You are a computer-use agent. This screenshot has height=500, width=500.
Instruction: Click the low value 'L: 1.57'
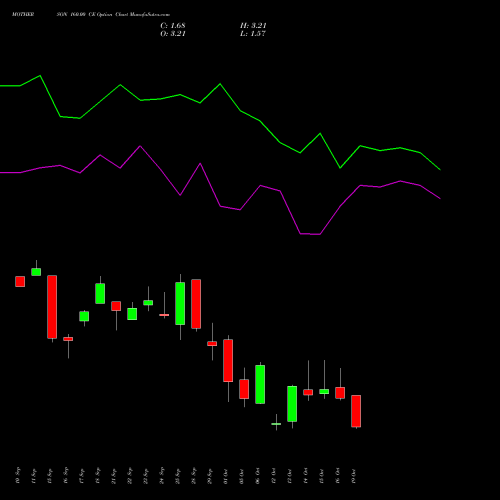click(x=253, y=34)
